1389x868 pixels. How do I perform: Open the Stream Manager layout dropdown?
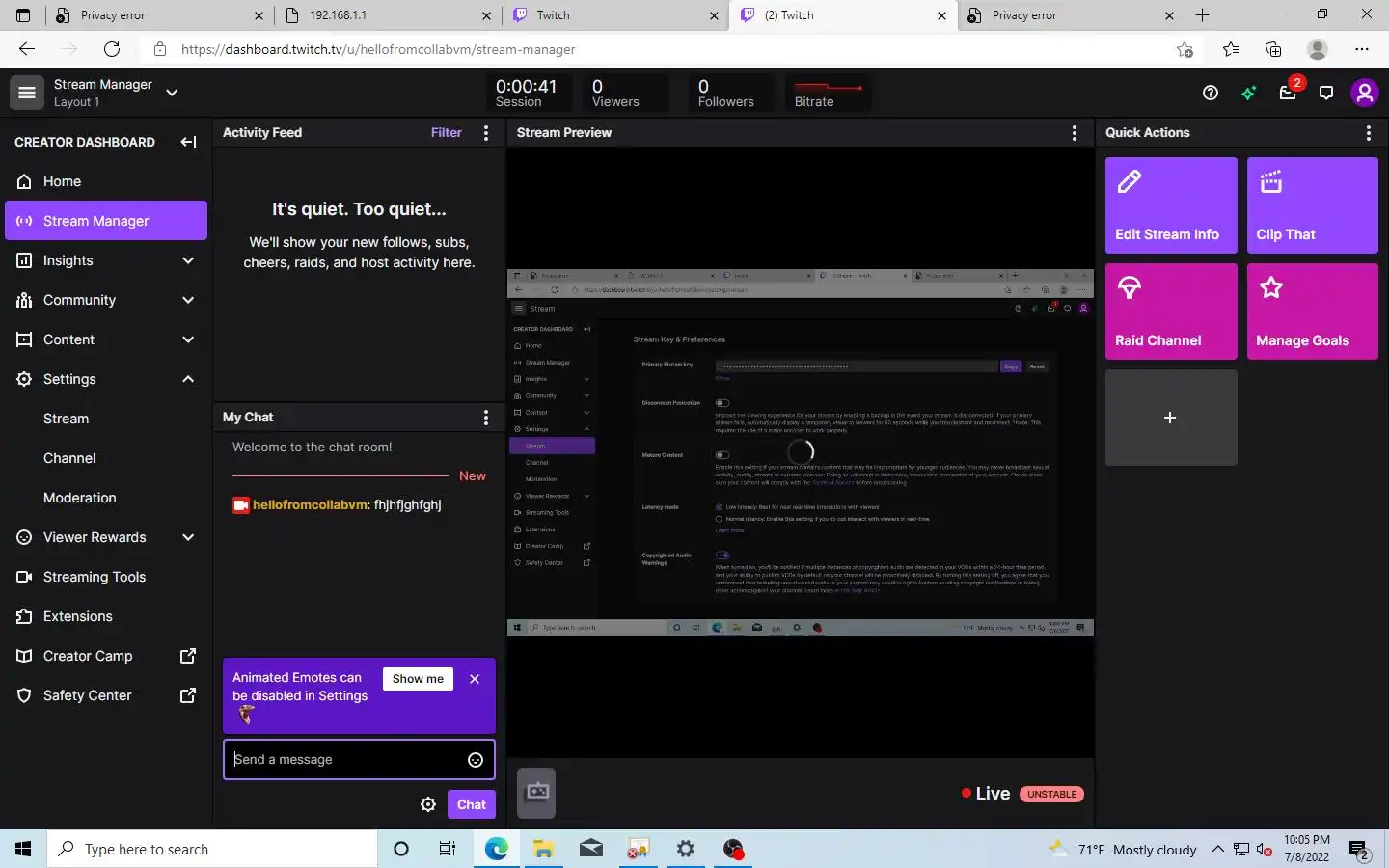pyautogui.click(x=172, y=93)
